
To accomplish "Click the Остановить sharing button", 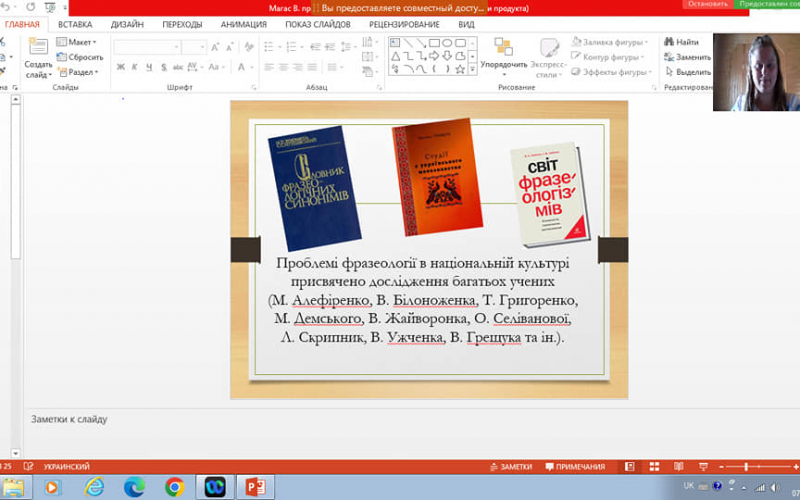I will pos(707,4).
